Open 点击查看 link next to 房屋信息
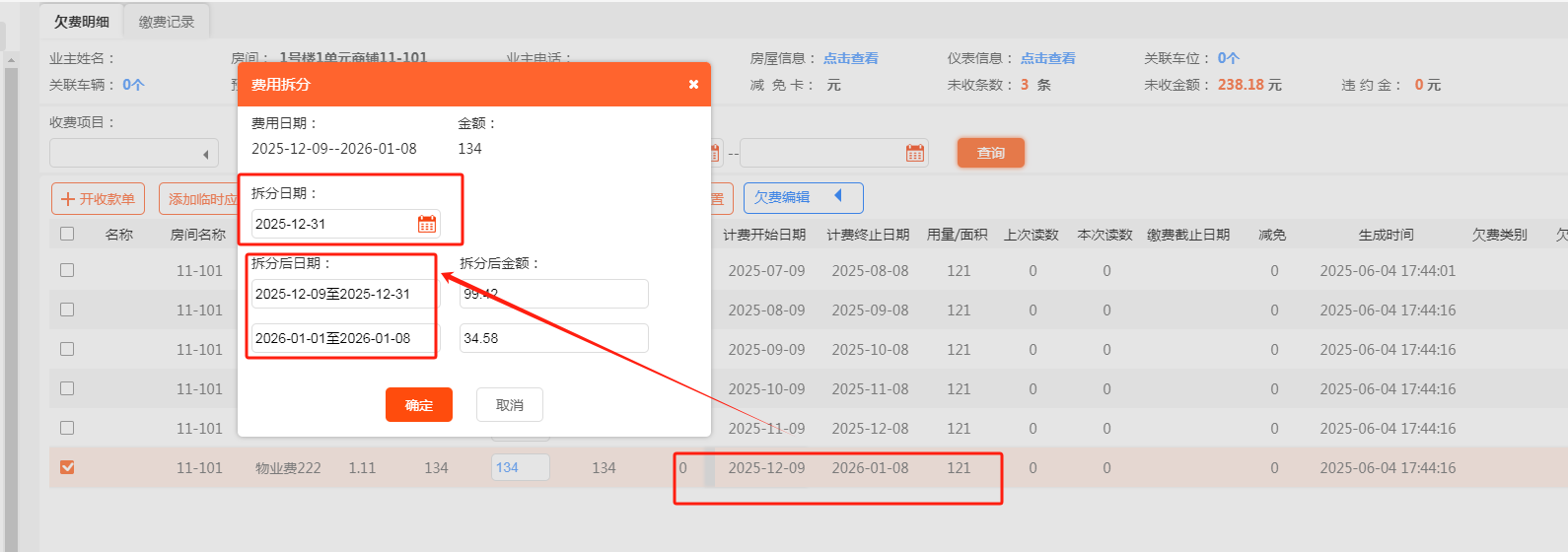Image resolution: width=1568 pixels, height=552 pixels. (850, 58)
